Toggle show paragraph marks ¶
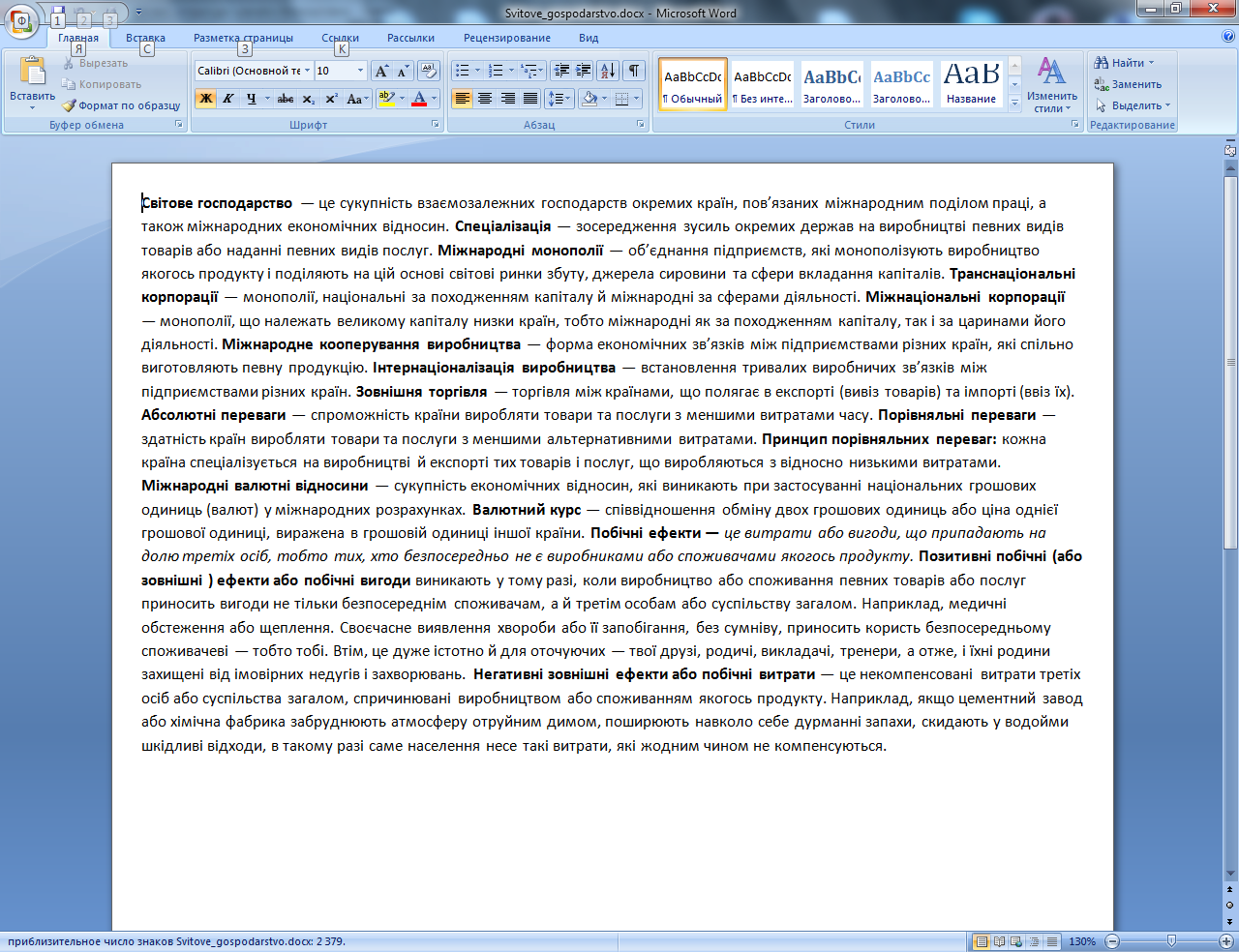 (634, 71)
